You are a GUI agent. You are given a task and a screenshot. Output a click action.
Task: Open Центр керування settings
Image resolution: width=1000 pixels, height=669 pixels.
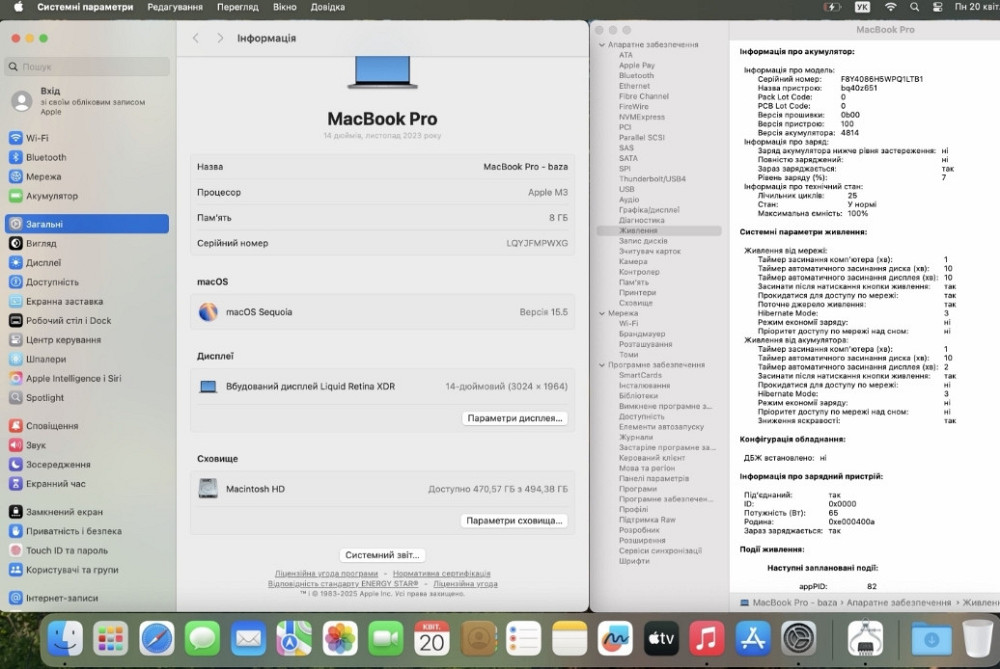[55, 339]
